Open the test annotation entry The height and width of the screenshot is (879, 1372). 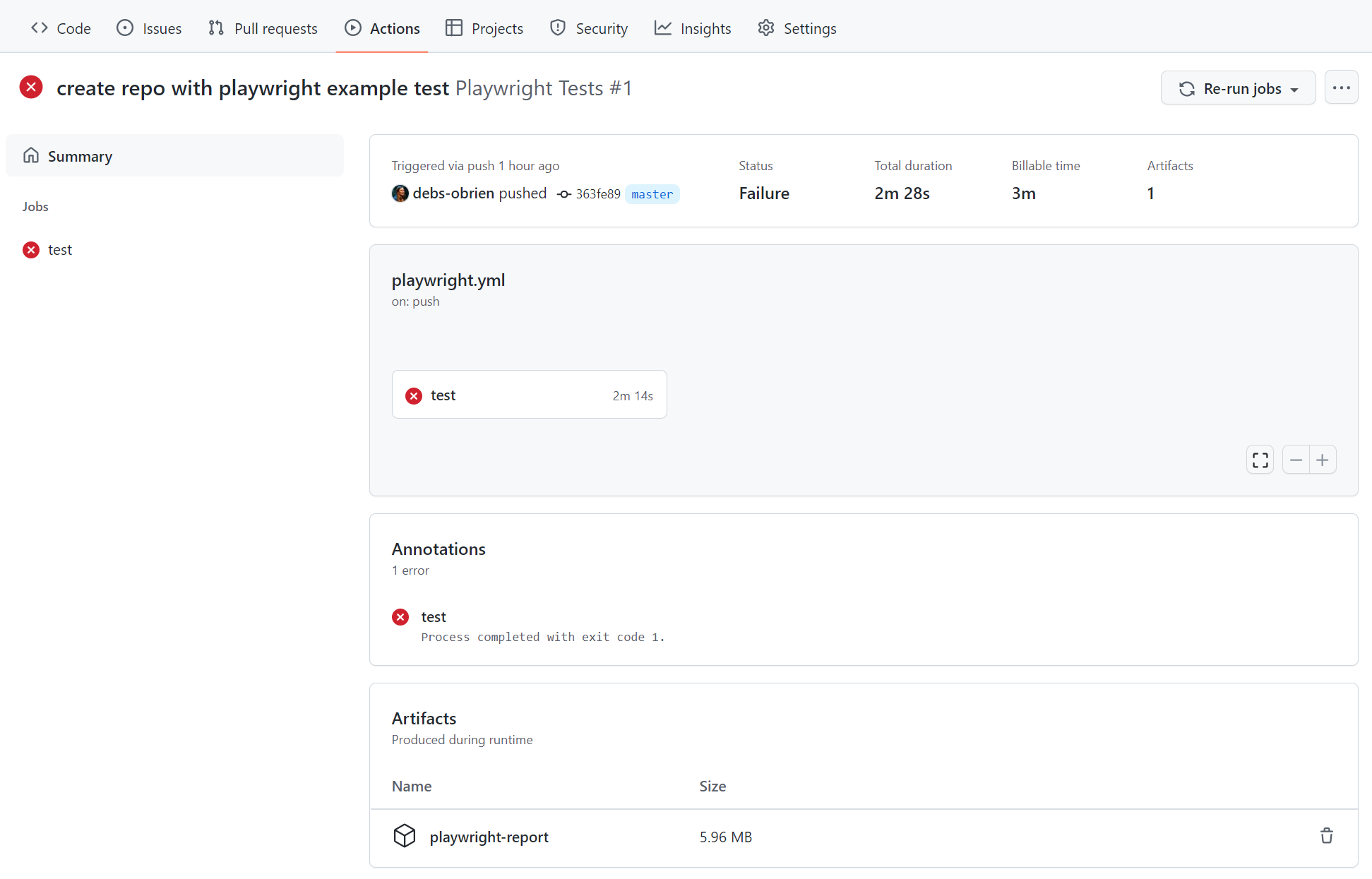pos(434,617)
